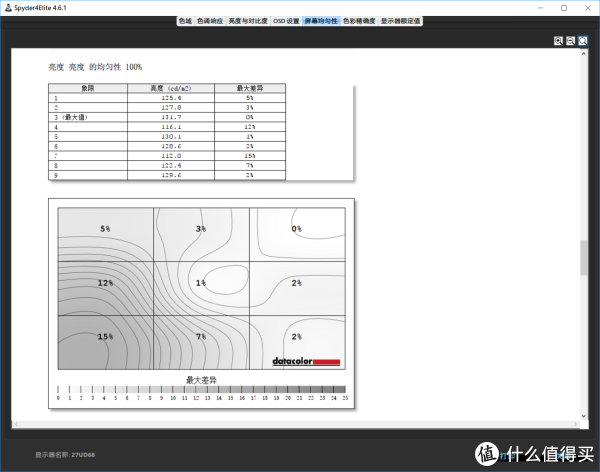Click the 亮度 的均匀性 100% heading

[x=95, y=67]
